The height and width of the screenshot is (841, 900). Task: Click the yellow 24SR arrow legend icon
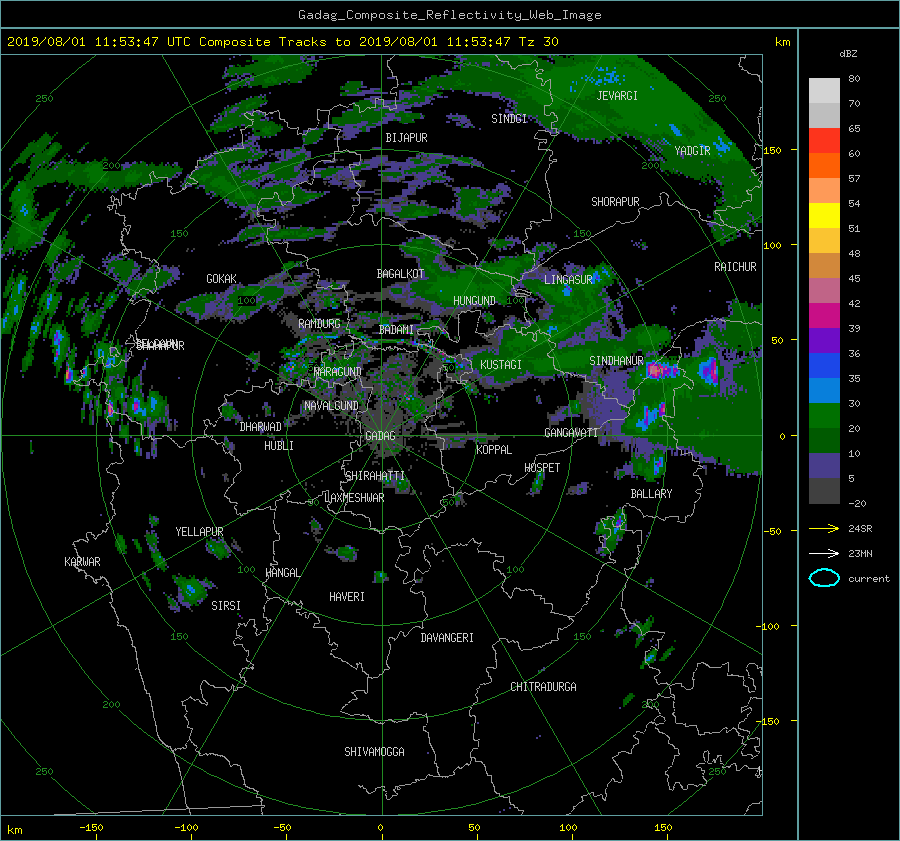(824, 528)
